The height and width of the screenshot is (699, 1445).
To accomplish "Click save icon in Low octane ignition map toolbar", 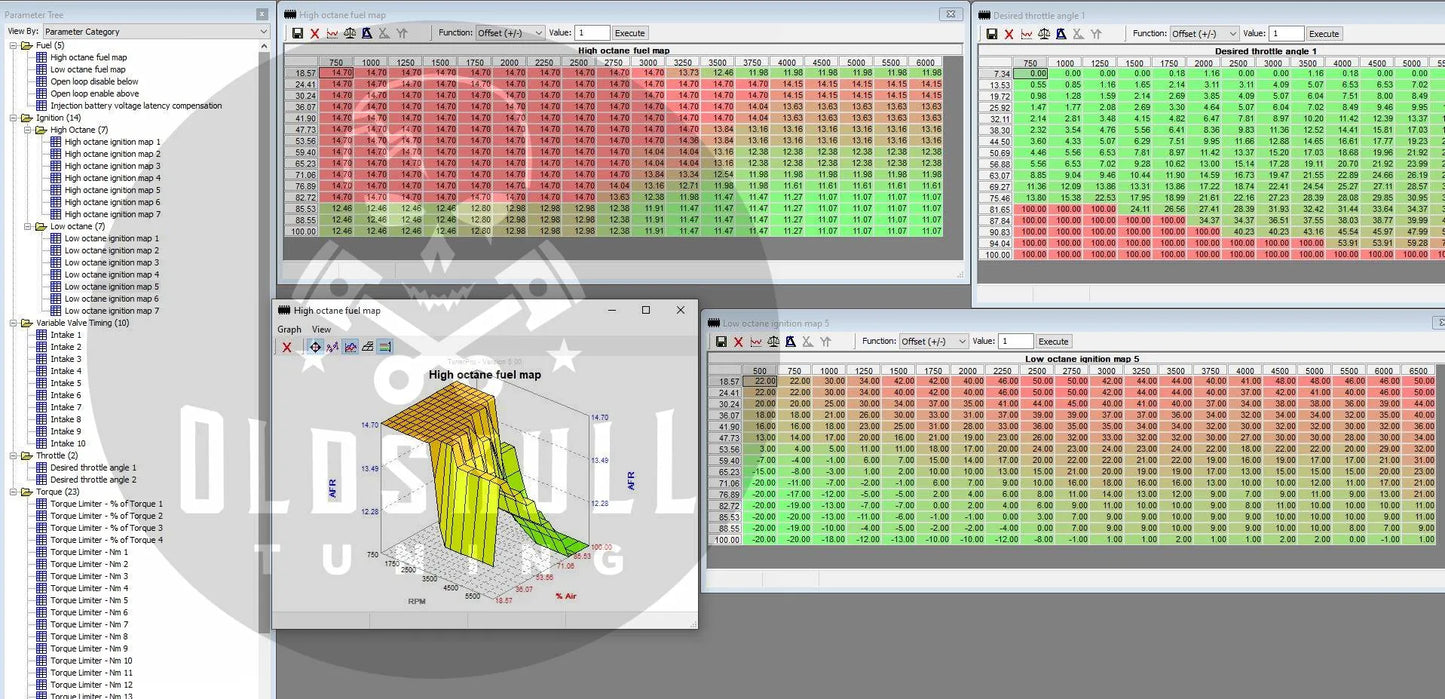I will 721,342.
